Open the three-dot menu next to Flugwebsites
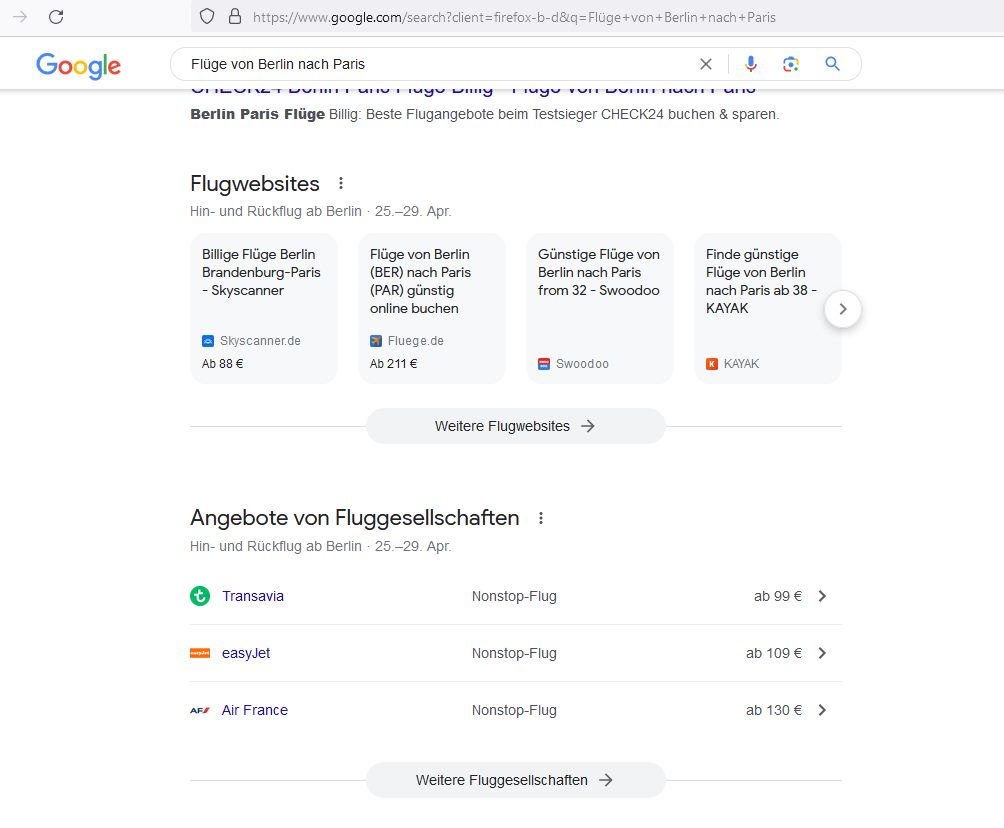 [341, 184]
